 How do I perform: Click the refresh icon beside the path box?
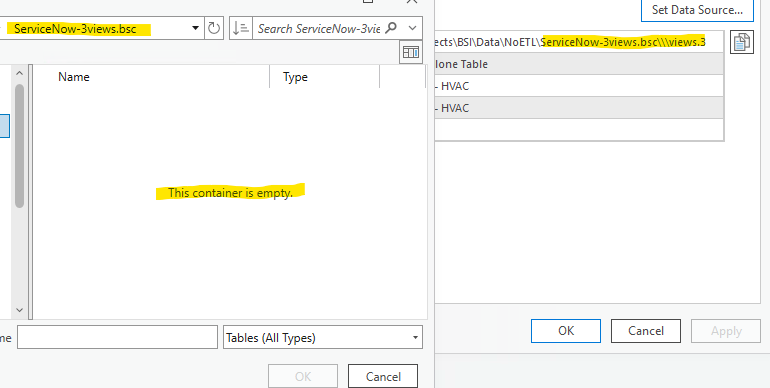point(214,28)
